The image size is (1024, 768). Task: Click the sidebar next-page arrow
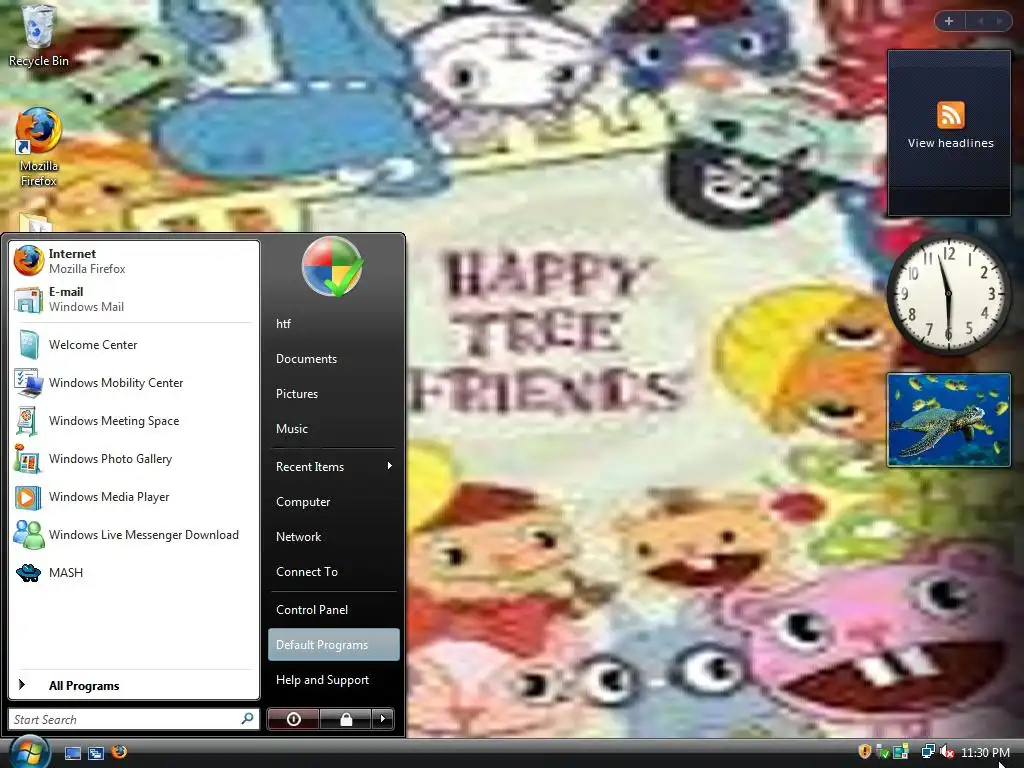1000,21
